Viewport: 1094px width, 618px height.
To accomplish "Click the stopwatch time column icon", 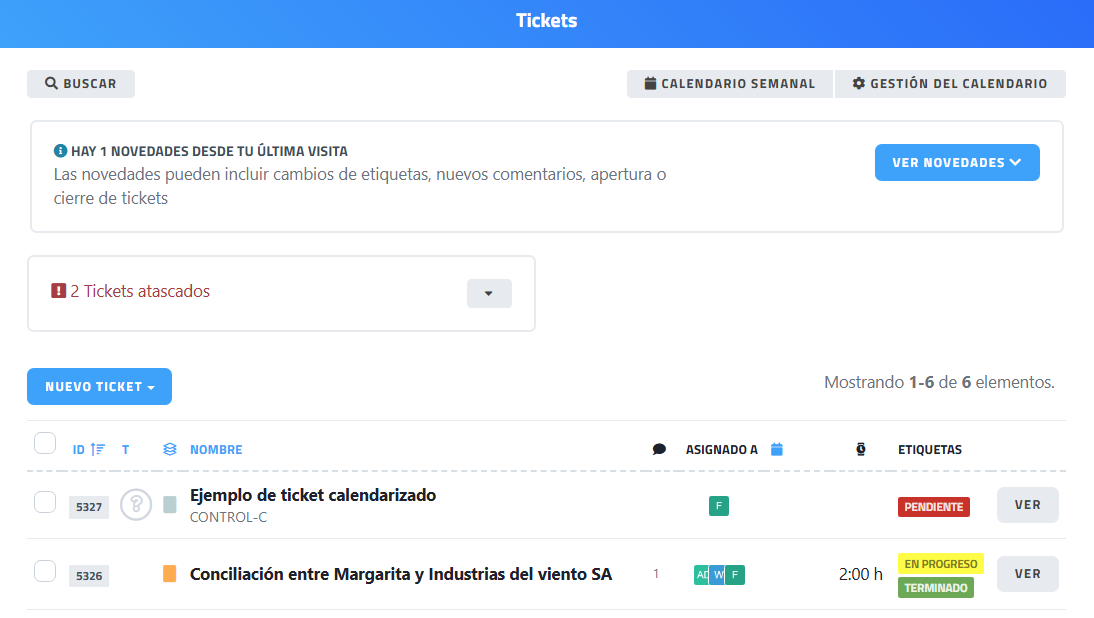I will pos(861,449).
